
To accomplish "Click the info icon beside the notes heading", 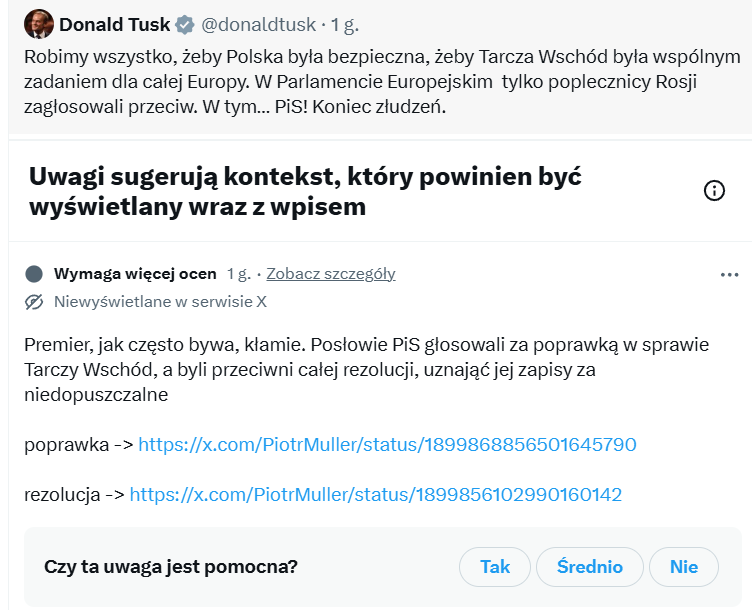I will point(714,191).
